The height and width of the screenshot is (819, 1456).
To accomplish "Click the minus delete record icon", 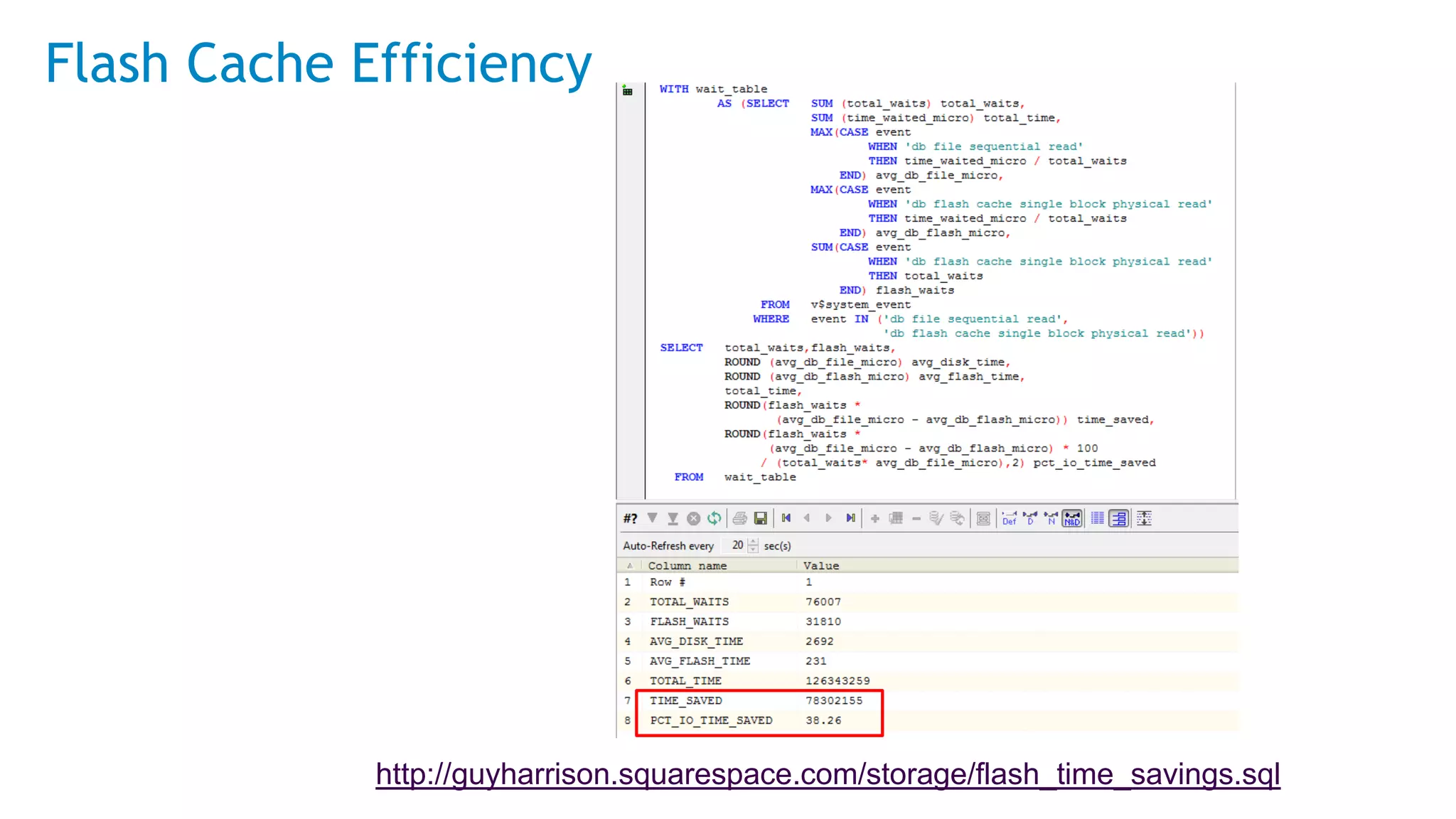I will tap(916, 518).
